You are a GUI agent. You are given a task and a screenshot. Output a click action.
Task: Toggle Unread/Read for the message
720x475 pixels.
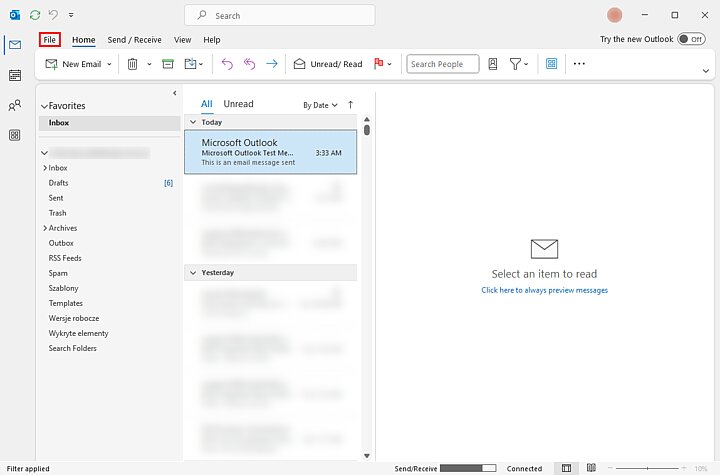point(328,64)
